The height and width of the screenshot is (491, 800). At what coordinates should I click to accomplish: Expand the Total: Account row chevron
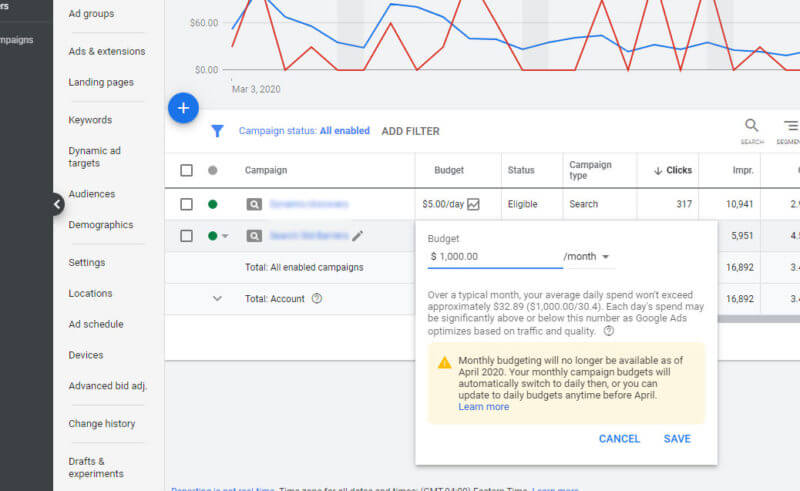pos(217,298)
